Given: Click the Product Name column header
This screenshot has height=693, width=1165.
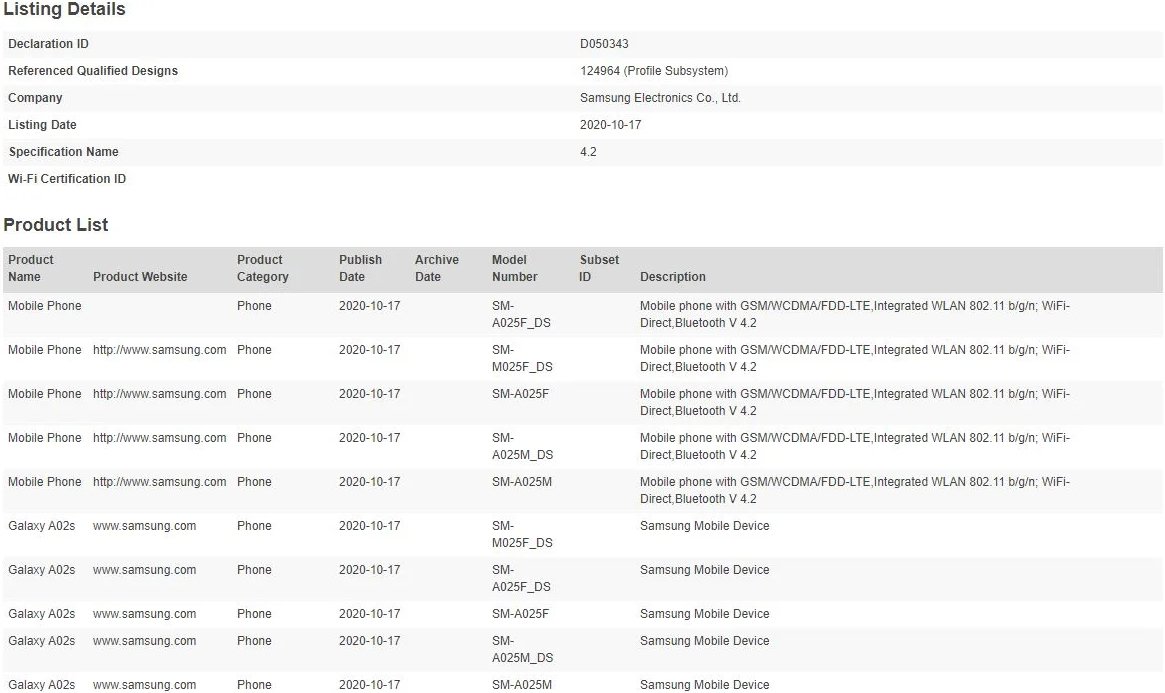Looking at the screenshot, I should click(x=31, y=268).
